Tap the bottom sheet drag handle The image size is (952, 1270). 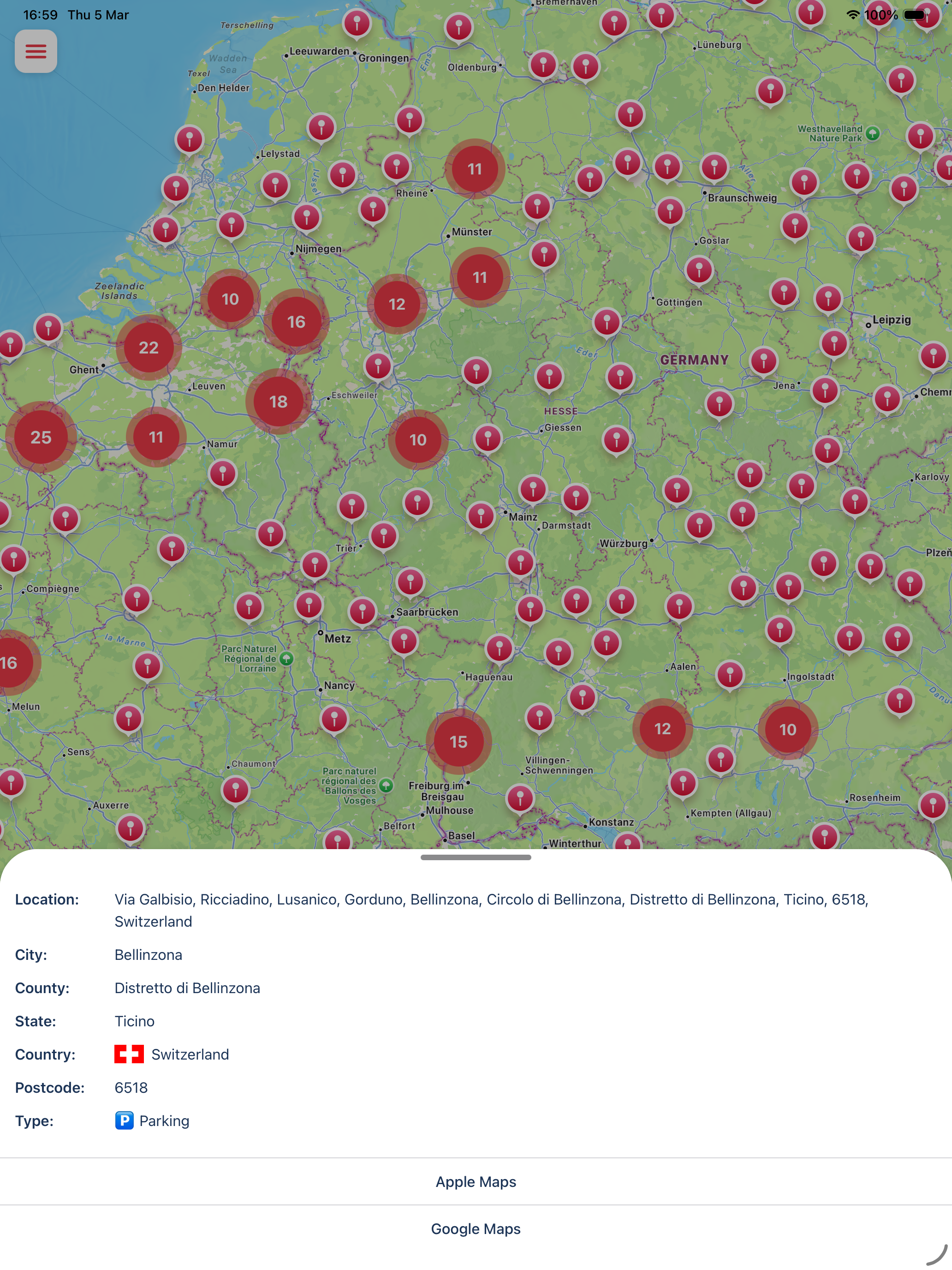[476, 857]
